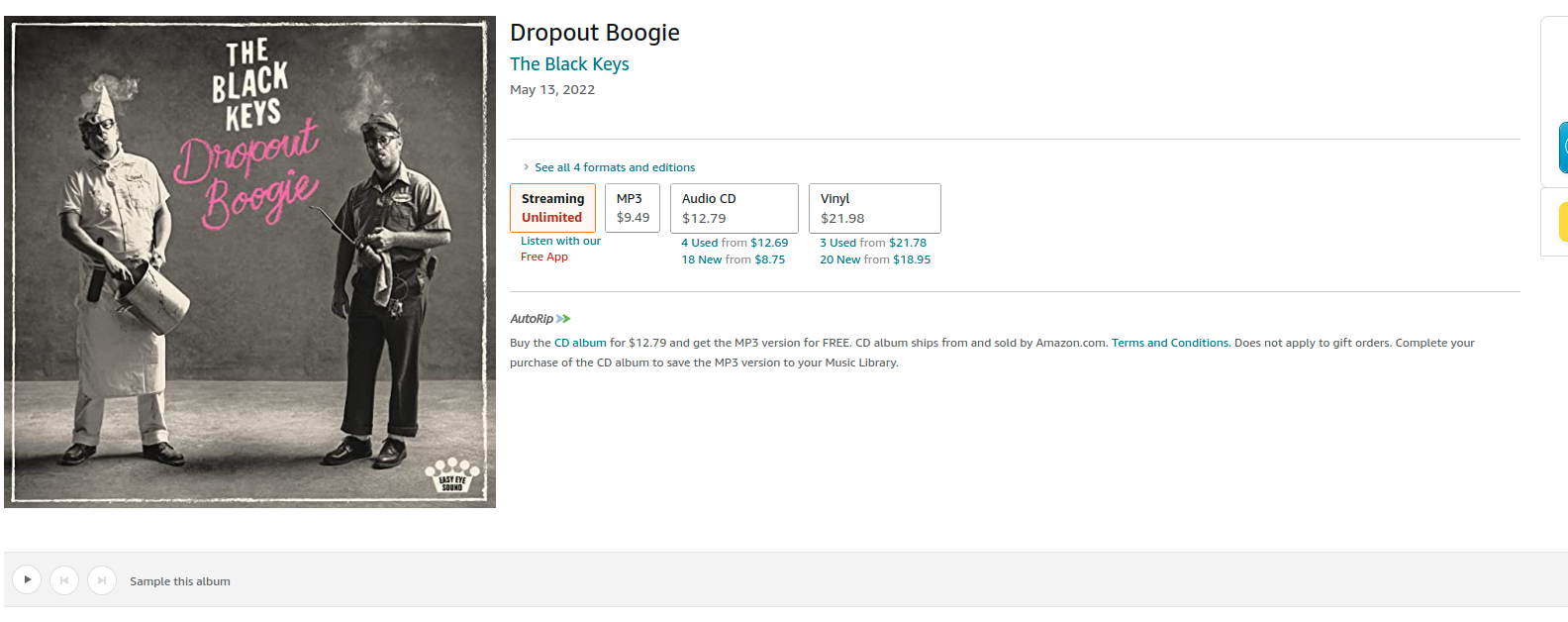
Task: Expand See all 4 formats and editions
Action: point(615,167)
